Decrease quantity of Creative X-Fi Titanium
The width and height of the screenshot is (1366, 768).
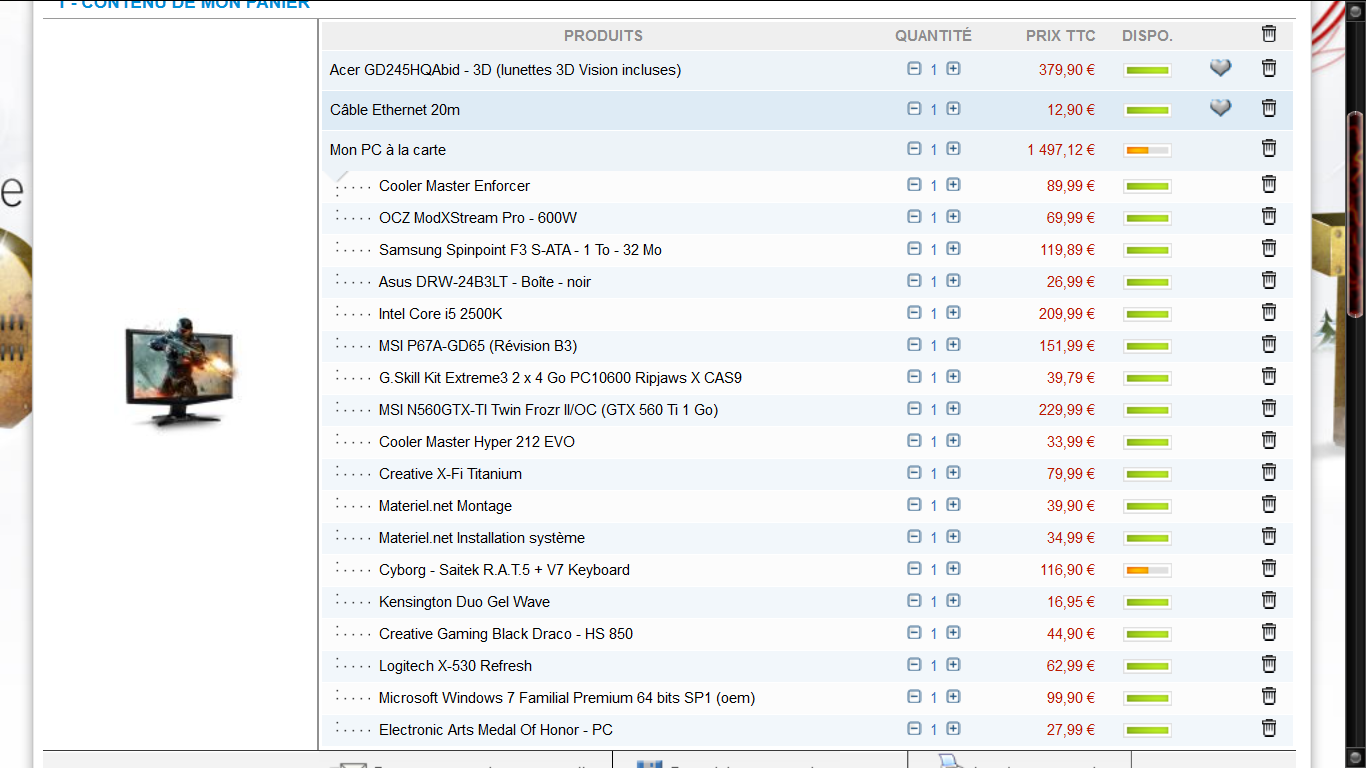coord(914,473)
